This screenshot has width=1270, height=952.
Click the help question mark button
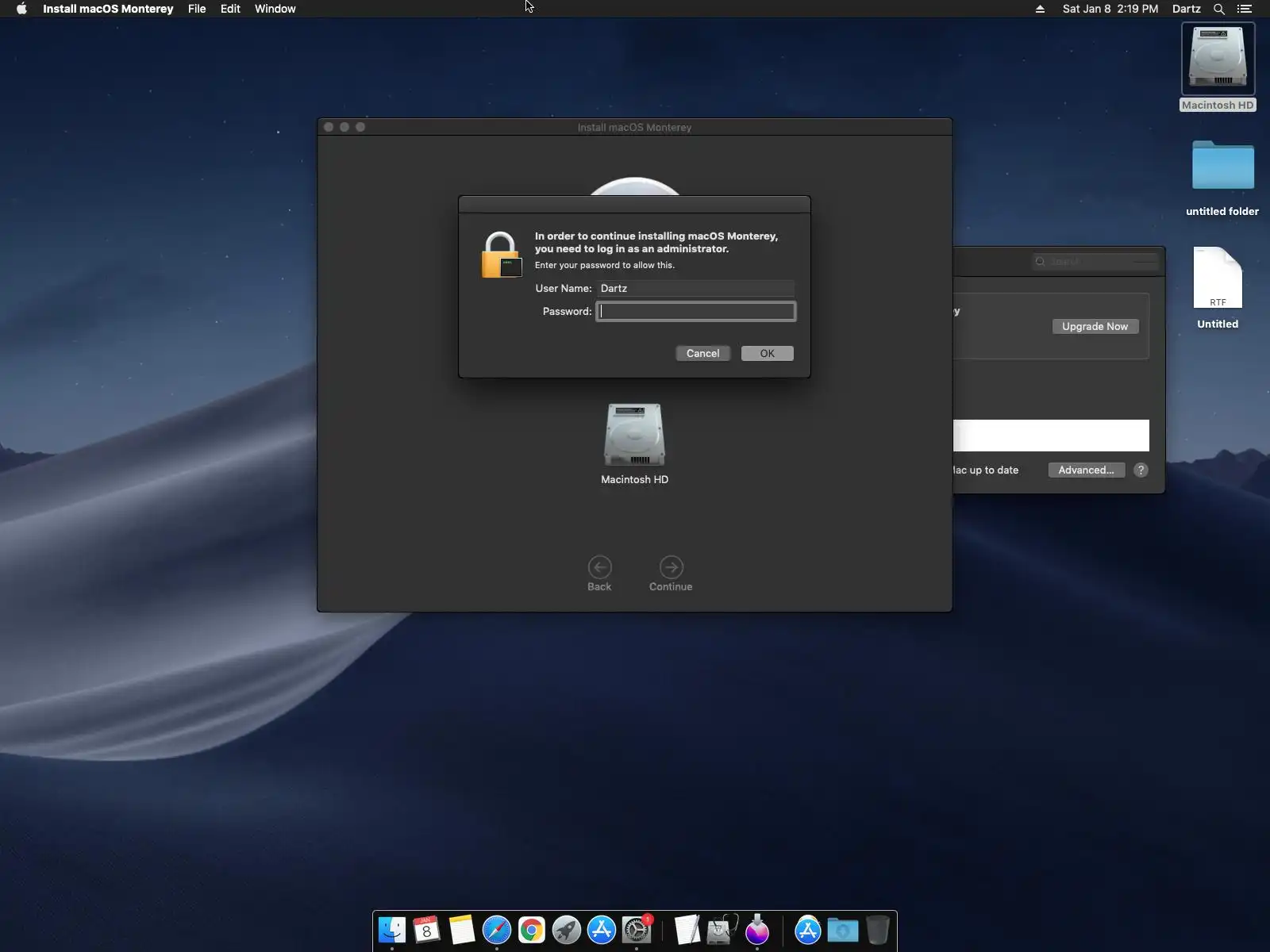pyautogui.click(x=1141, y=470)
